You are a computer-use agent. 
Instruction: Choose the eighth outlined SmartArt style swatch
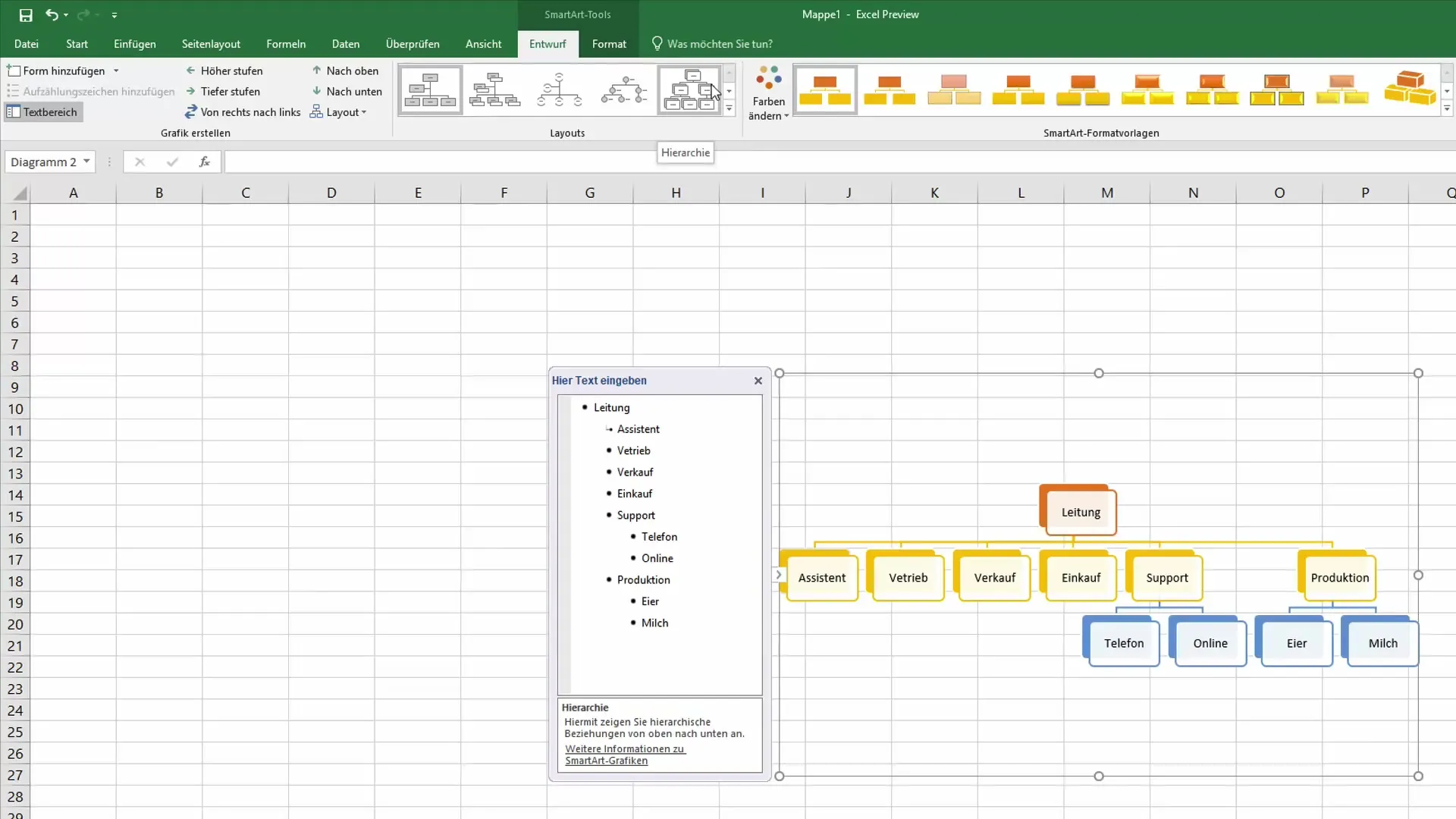1277,90
